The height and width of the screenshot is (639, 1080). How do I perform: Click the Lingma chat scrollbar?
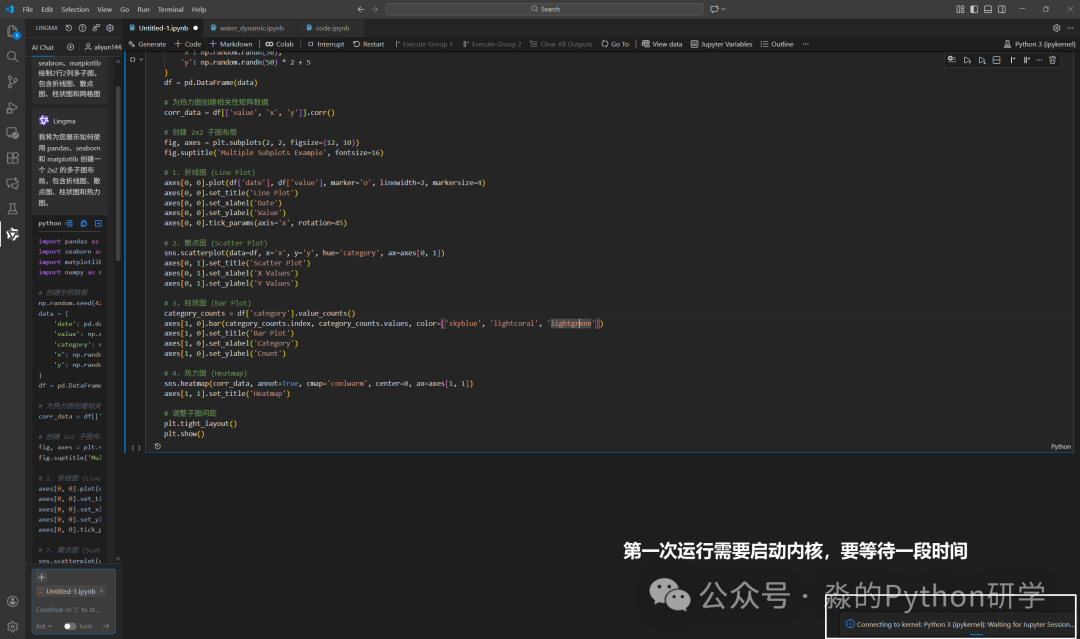(x=118, y=172)
